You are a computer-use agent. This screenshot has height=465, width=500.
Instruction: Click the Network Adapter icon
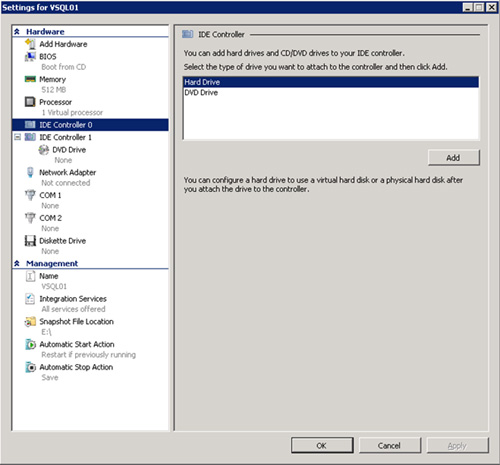coord(30,172)
